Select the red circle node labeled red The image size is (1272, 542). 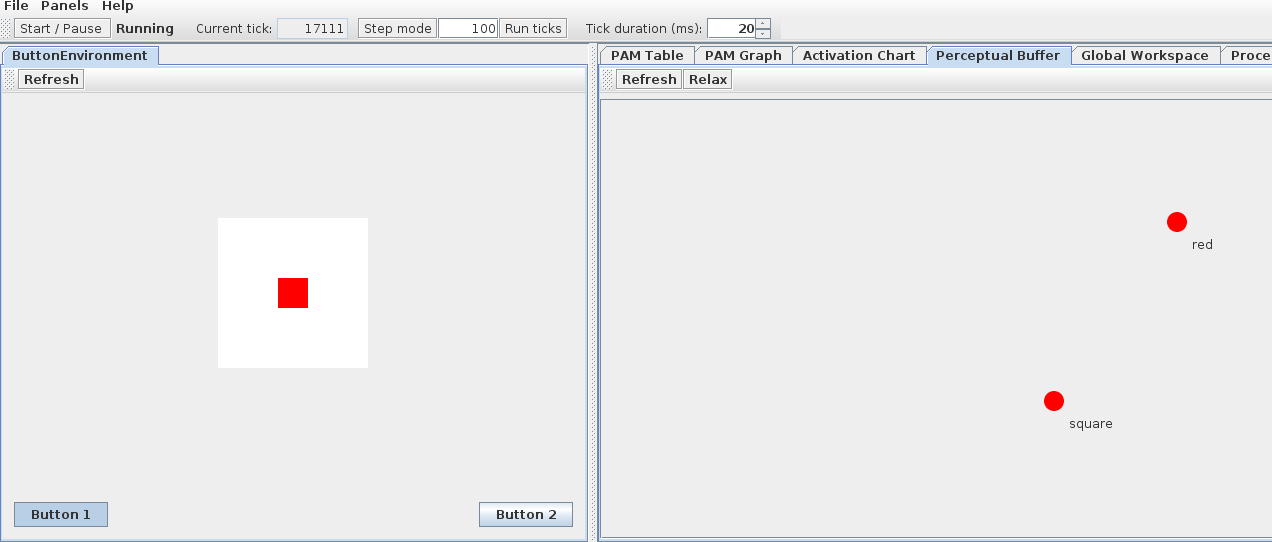pyautogui.click(x=1176, y=222)
